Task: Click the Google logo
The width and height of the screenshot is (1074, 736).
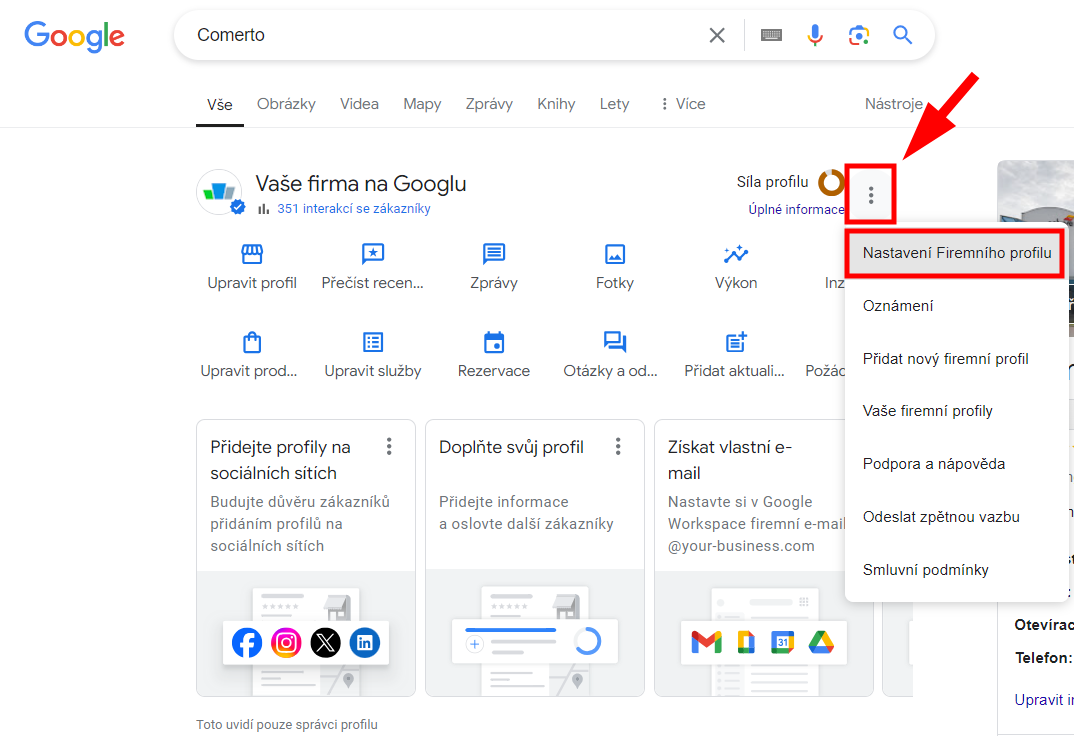Action: click(x=75, y=36)
